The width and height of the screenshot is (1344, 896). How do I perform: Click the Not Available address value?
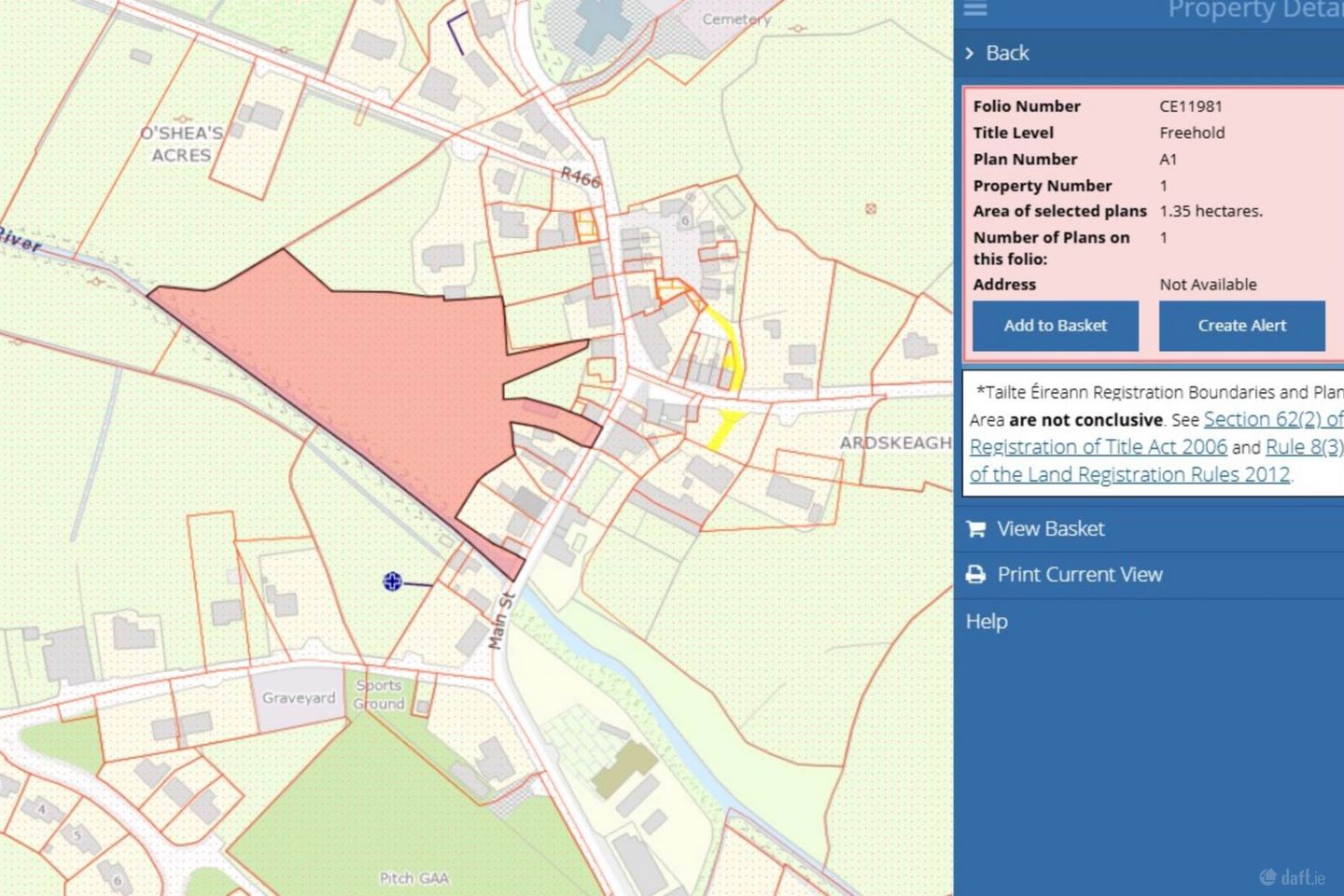tap(1208, 285)
